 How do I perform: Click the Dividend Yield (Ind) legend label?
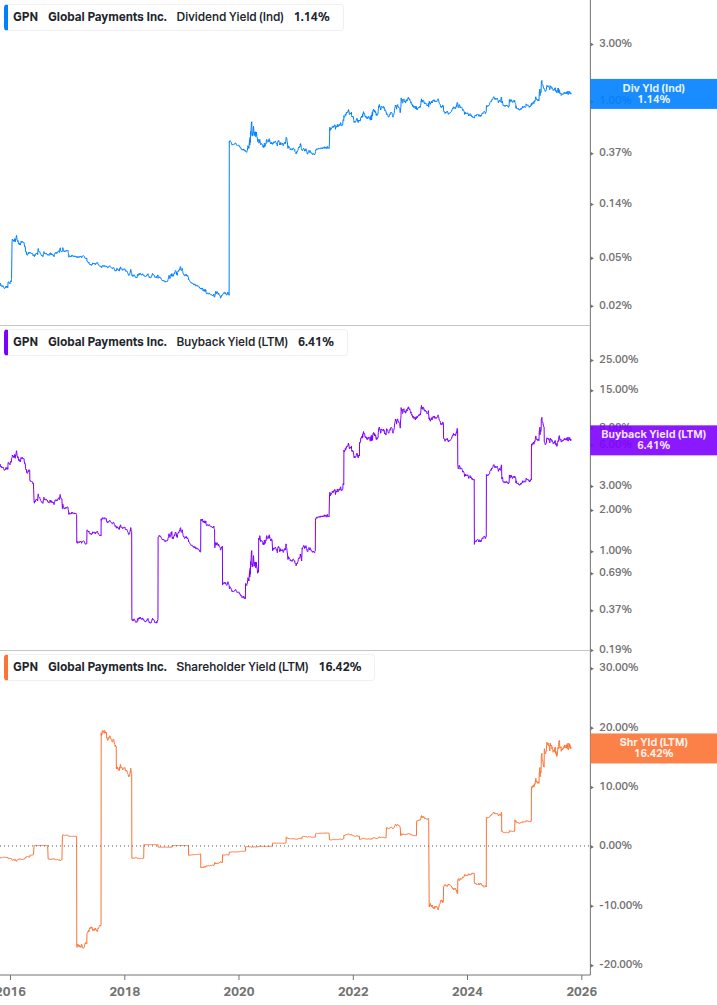230,17
